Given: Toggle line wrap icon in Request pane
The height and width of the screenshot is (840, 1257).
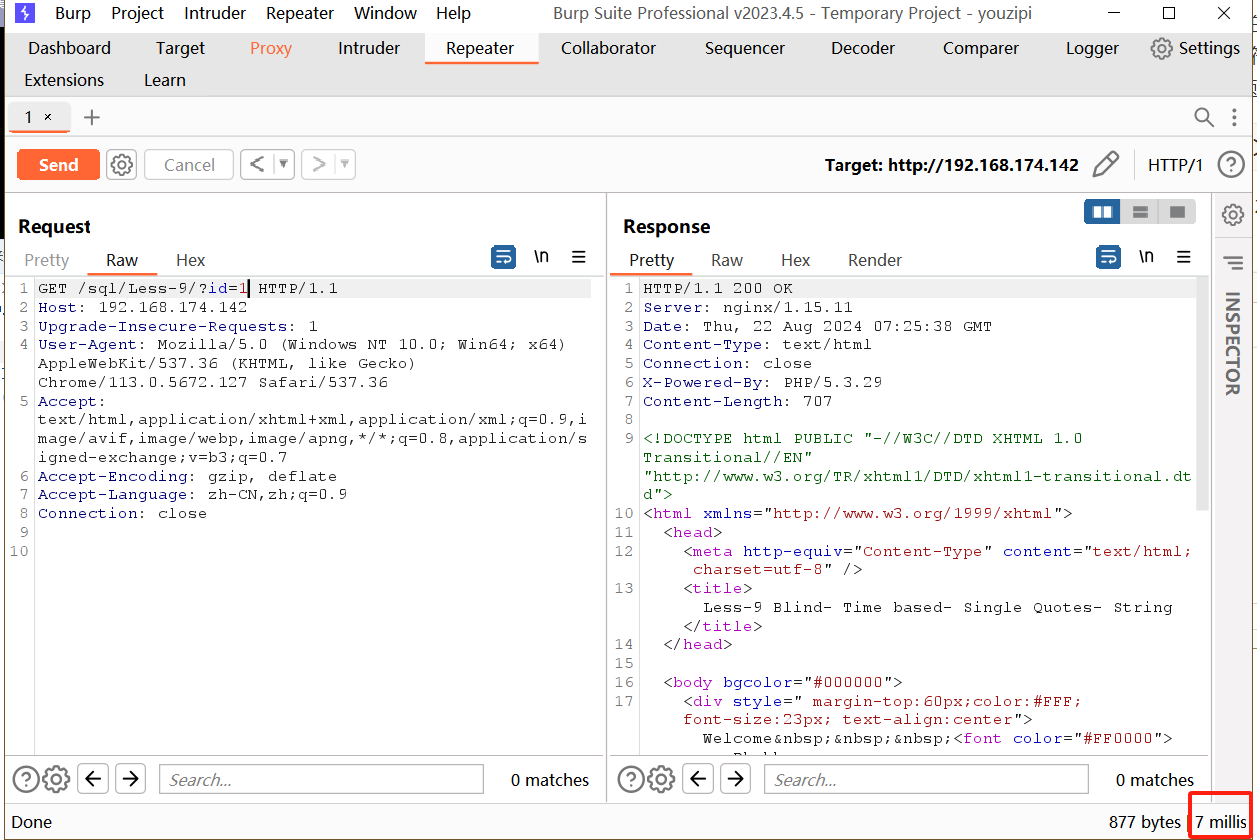Looking at the screenshot, I should 504,257.
